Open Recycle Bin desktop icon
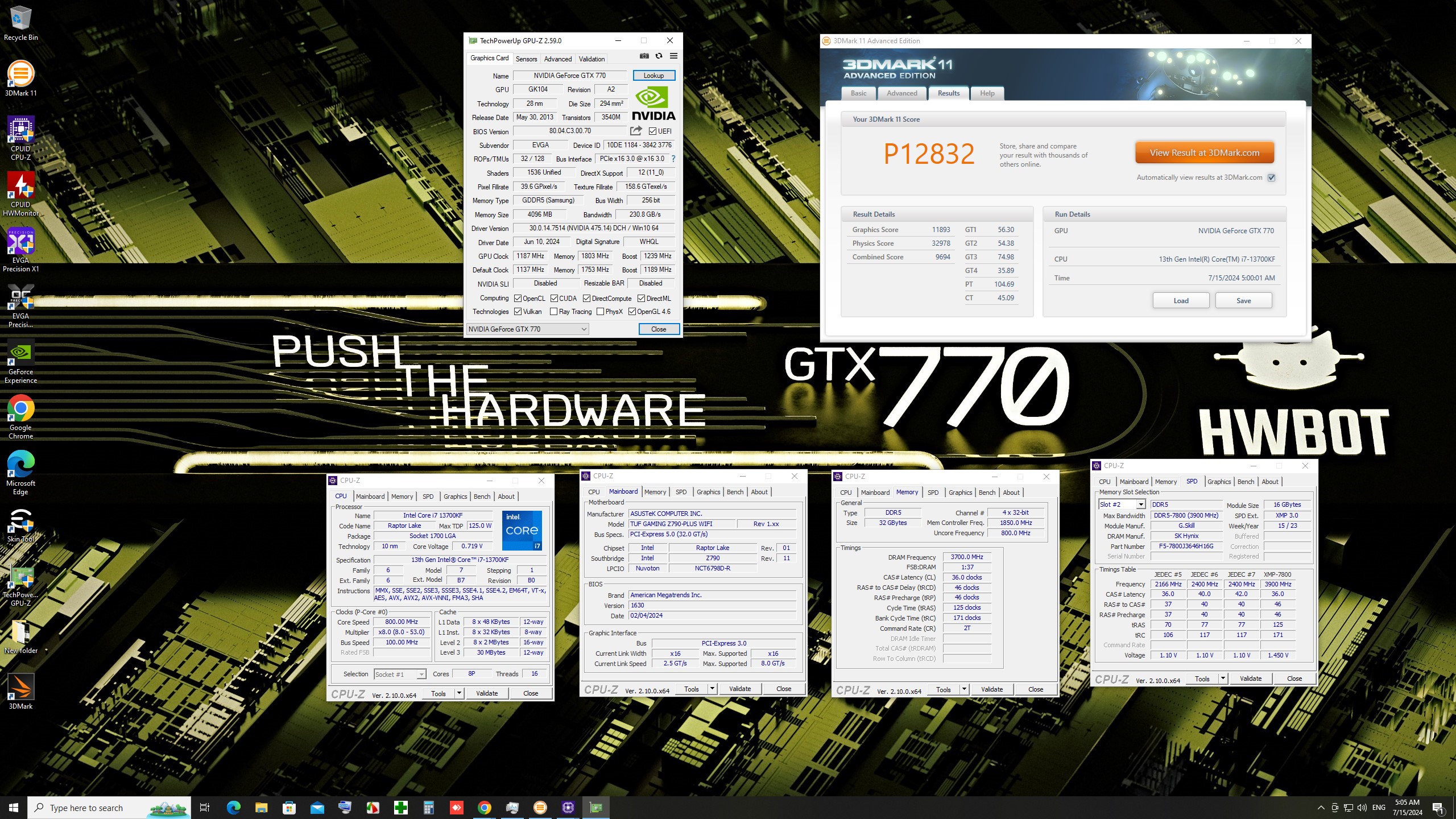This screenshot has width=1456, height=819. point(20,24)
